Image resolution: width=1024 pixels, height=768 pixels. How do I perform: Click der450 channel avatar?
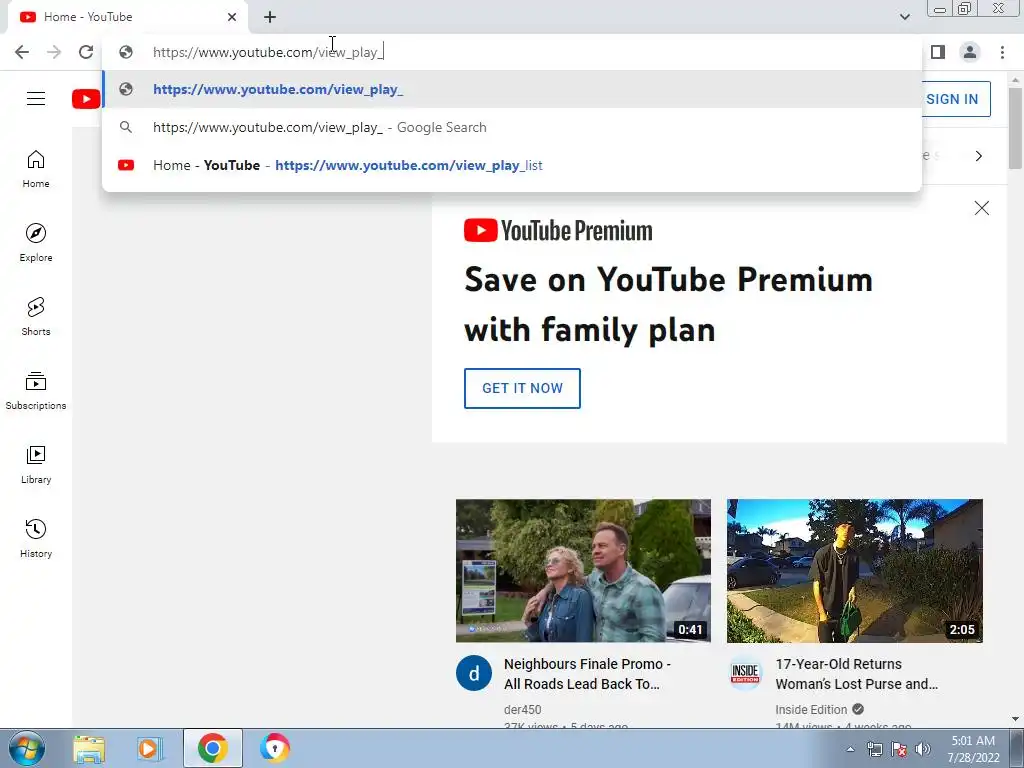pos(473,673)
